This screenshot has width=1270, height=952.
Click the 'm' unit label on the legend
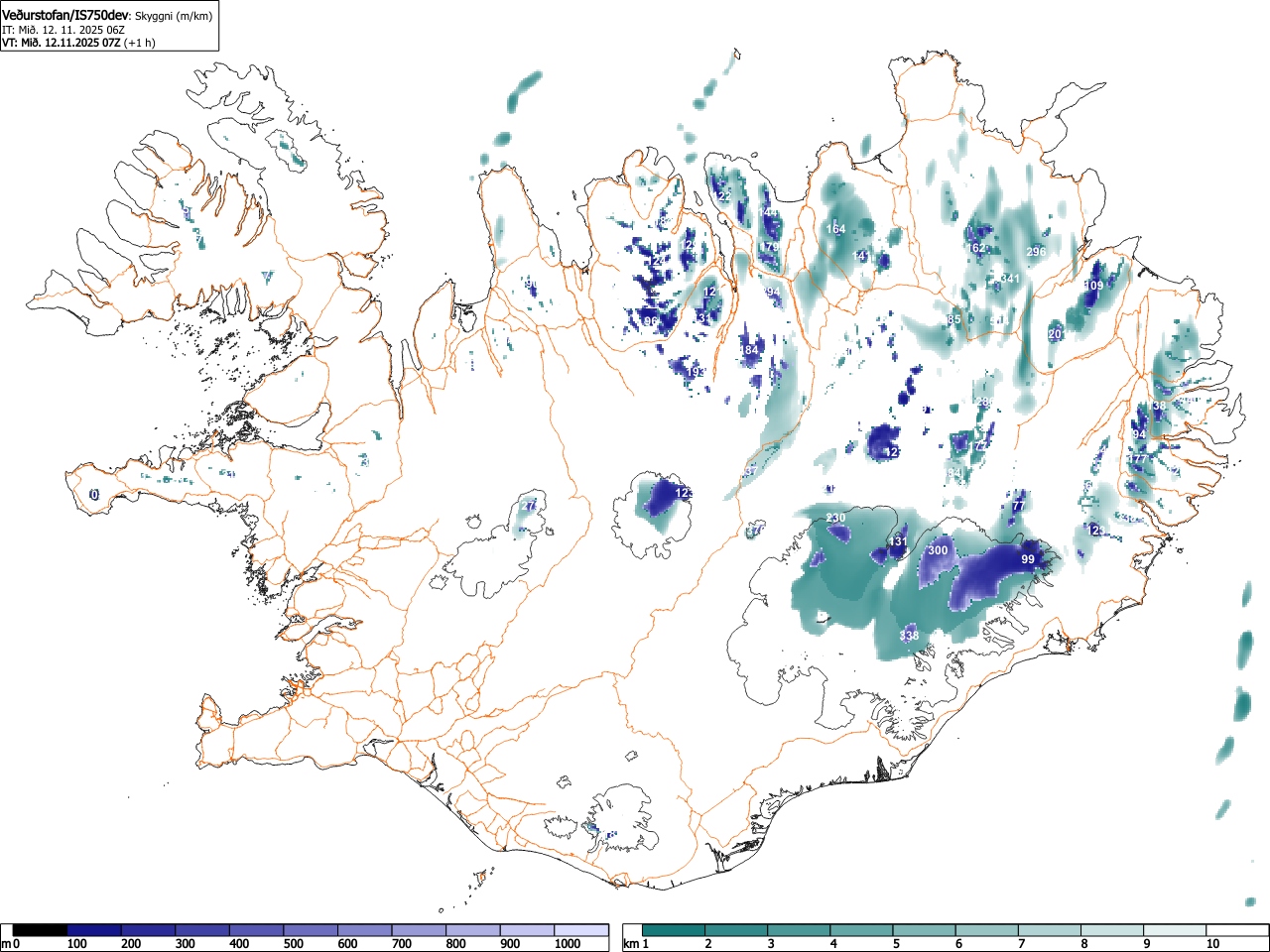[6, 944]
